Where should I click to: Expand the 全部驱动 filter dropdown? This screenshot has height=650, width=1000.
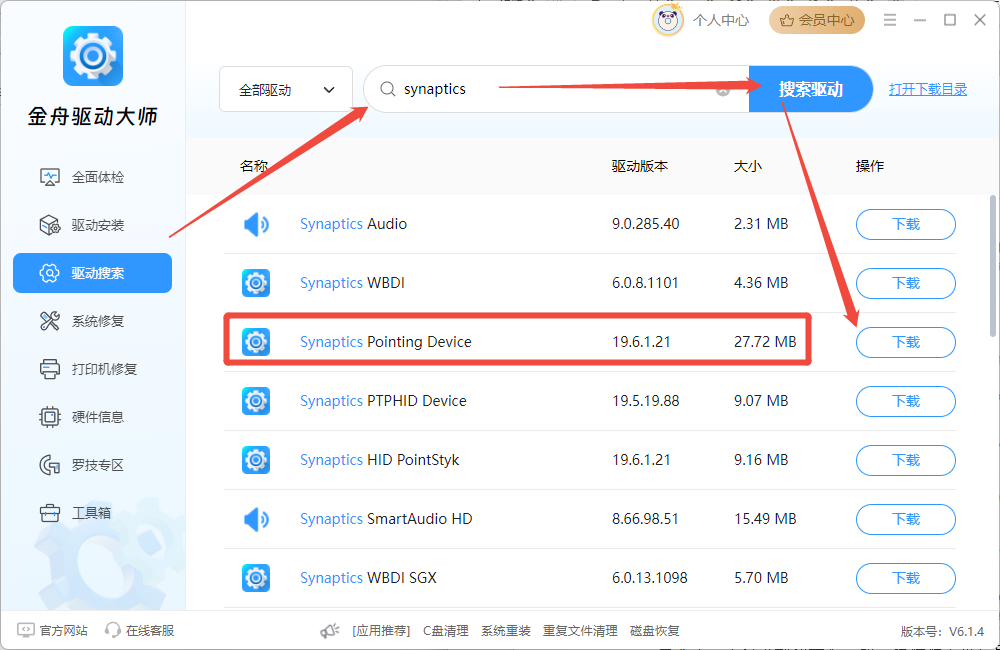tap(286, 89)
